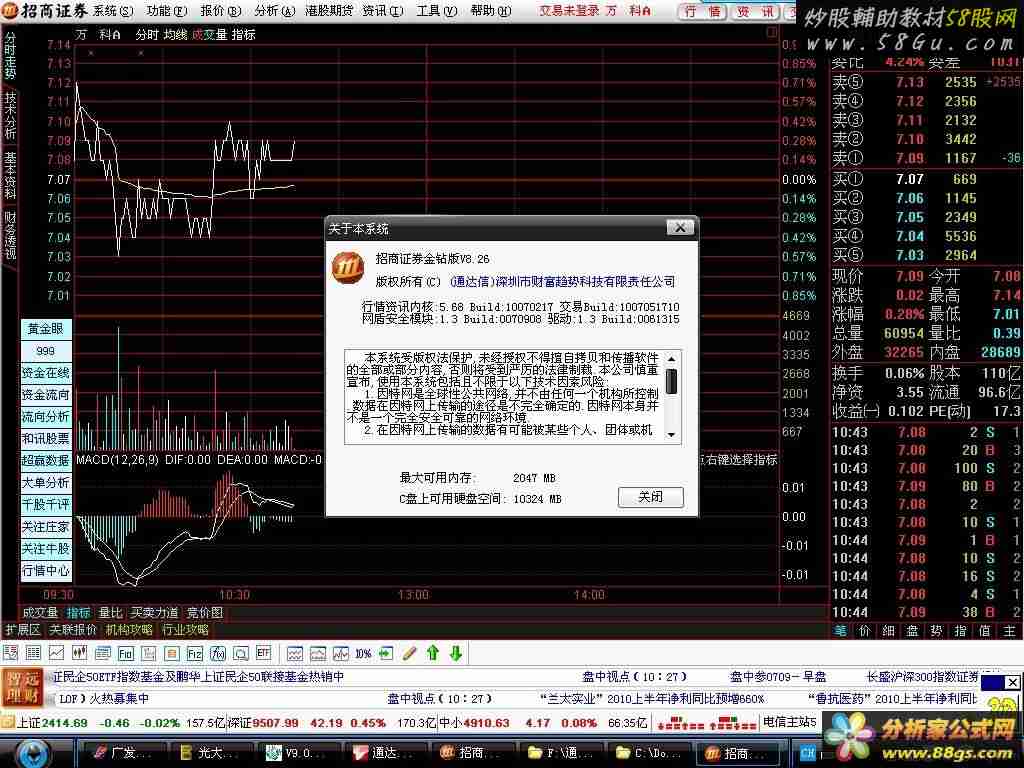1024x768 pixels.
Task: Click the Fid toolbar icon
Action: click(x=125, y=652)
